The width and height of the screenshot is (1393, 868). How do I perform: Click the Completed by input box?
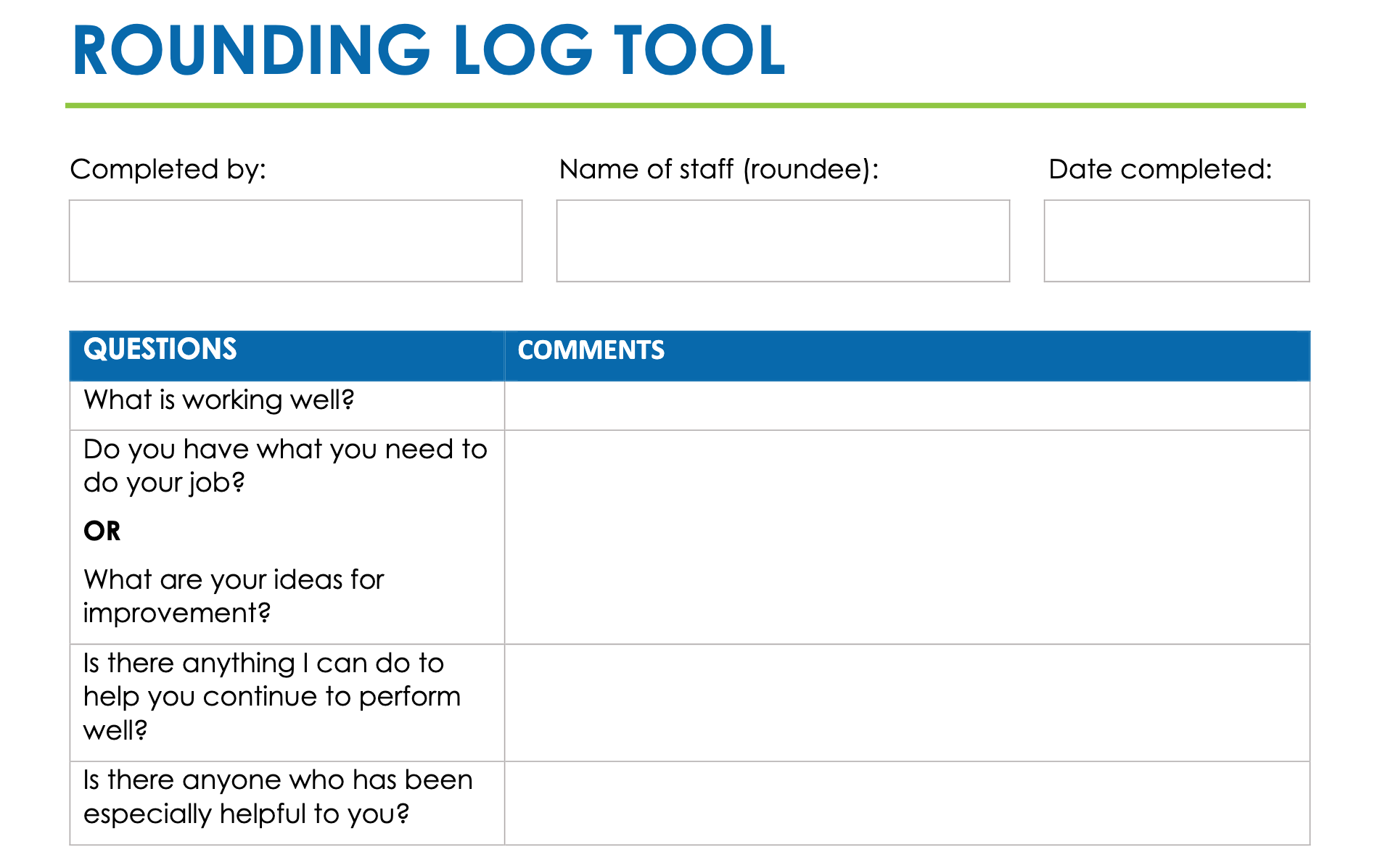coord(295,241)
